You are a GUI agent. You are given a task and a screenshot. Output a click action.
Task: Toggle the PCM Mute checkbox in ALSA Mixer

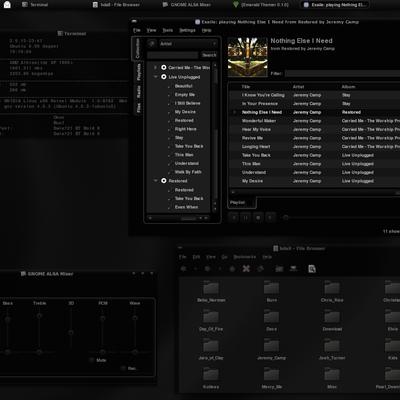coord(92,360)
